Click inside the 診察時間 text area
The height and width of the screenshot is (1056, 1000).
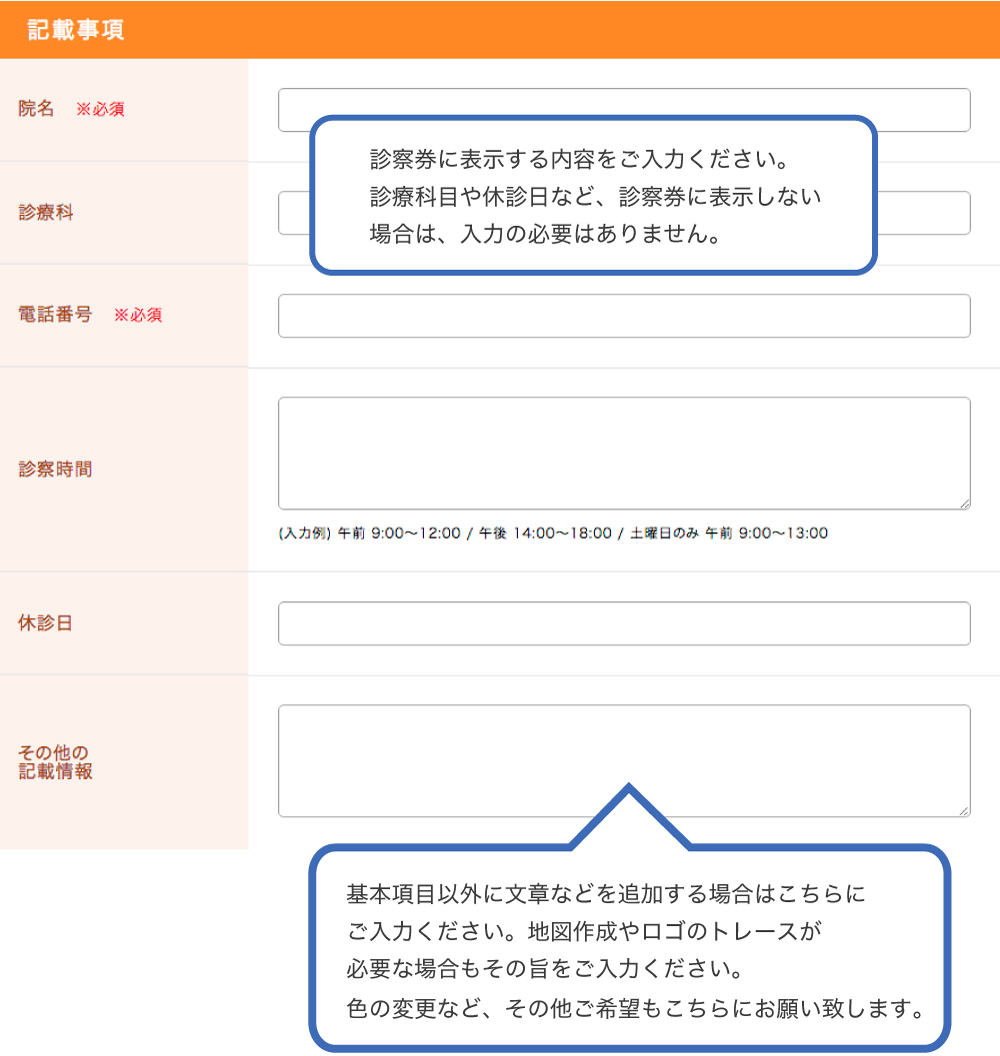(624, 453)
